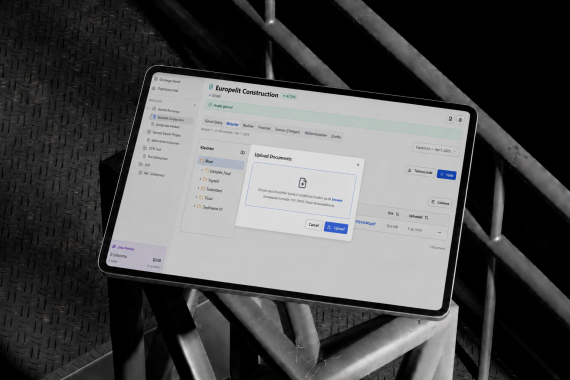The height and width of the screenshot is (380, 570).
Task: Click the new folder icon beside Klasörler
Action: coord(242,152)
